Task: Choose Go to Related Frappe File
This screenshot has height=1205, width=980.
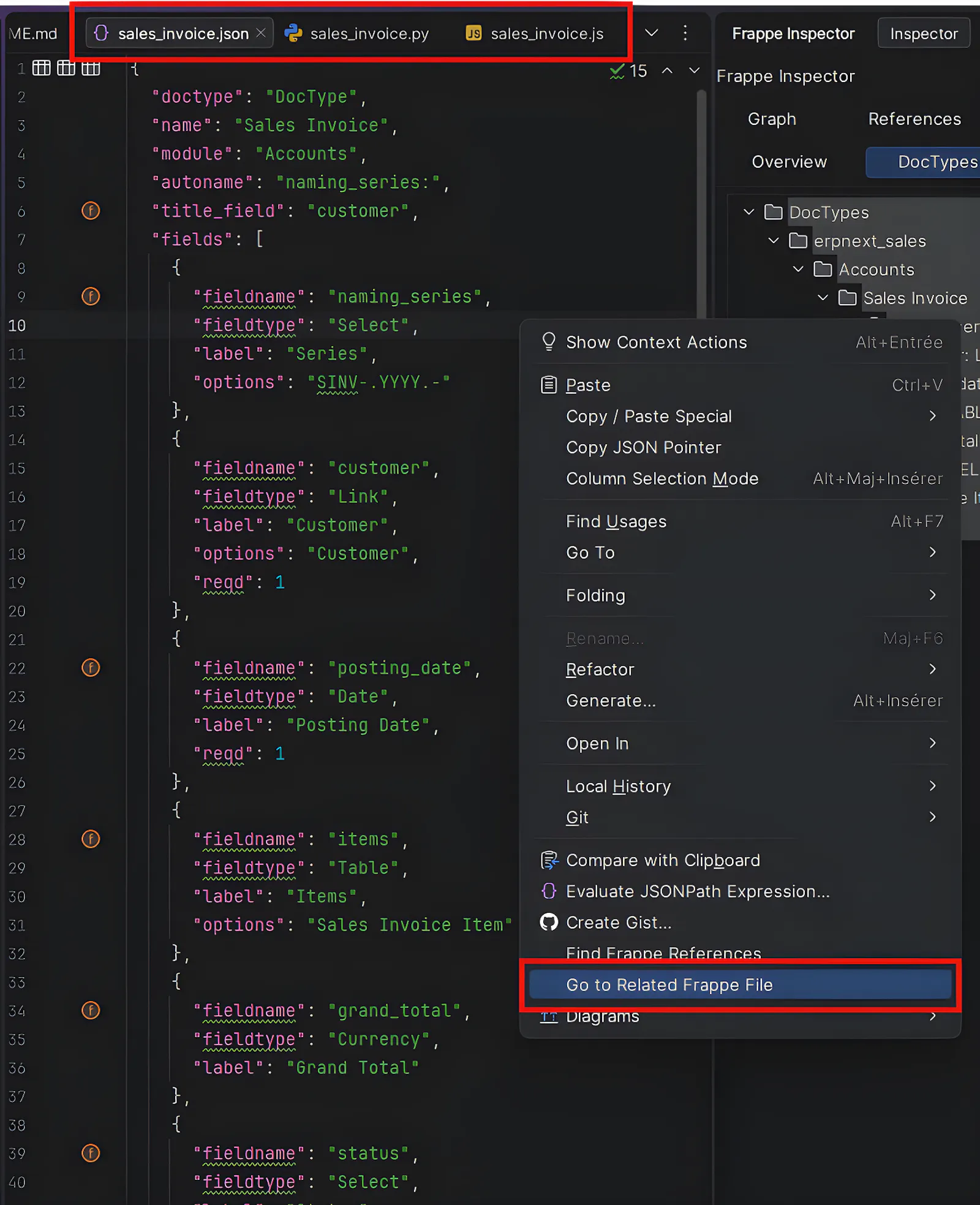Action: pos(740,984)
